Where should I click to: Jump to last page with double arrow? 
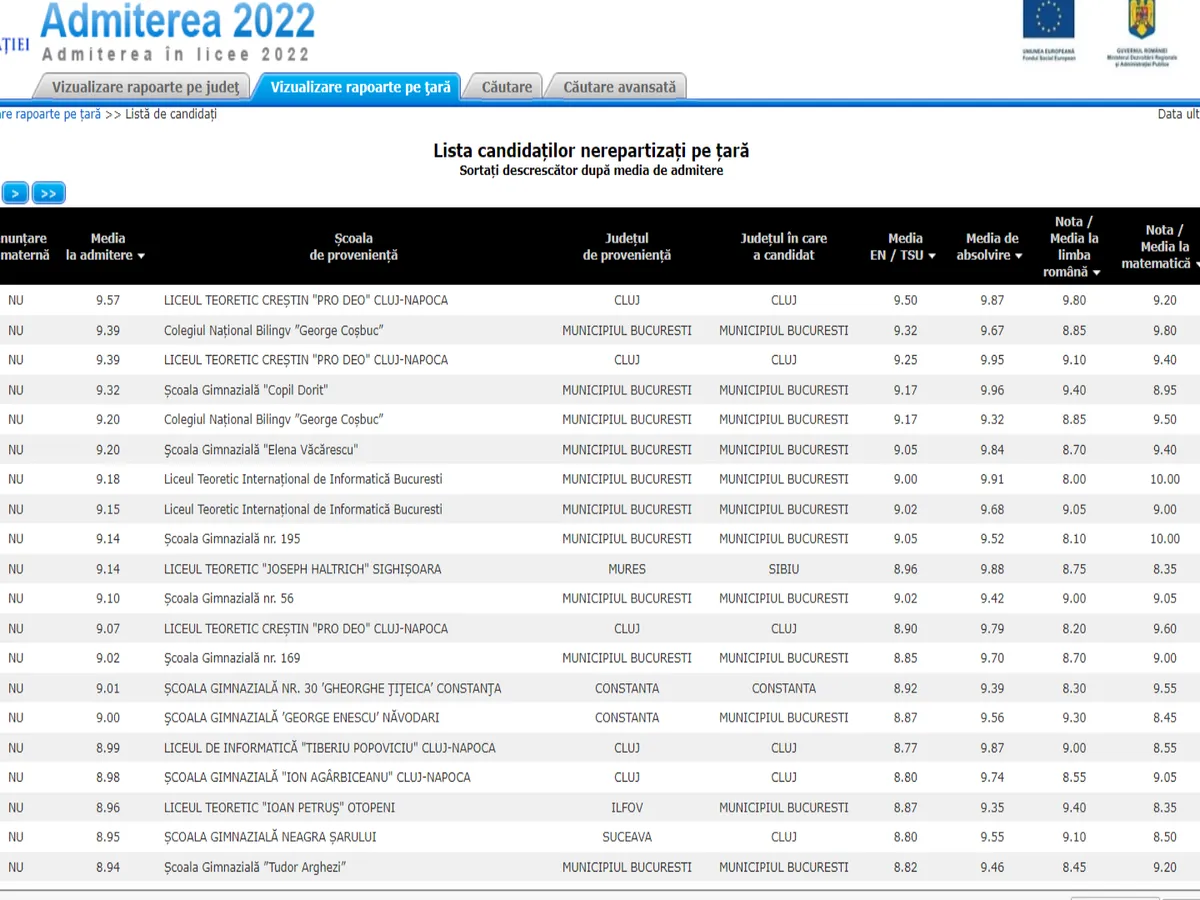click(x=48, y=193)
